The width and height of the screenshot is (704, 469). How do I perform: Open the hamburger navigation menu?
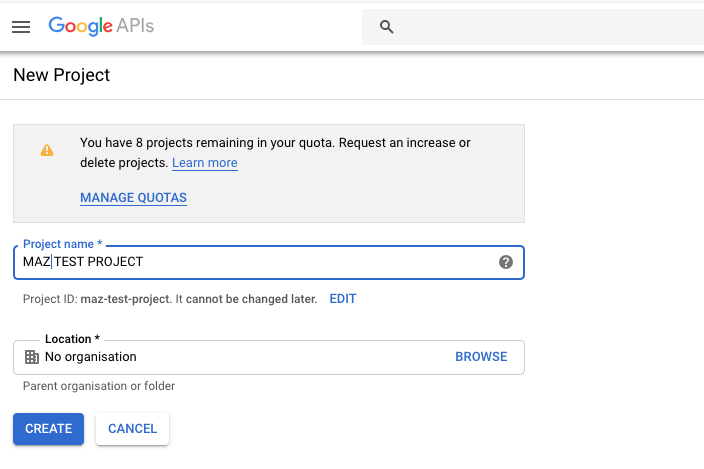[21, 27]
